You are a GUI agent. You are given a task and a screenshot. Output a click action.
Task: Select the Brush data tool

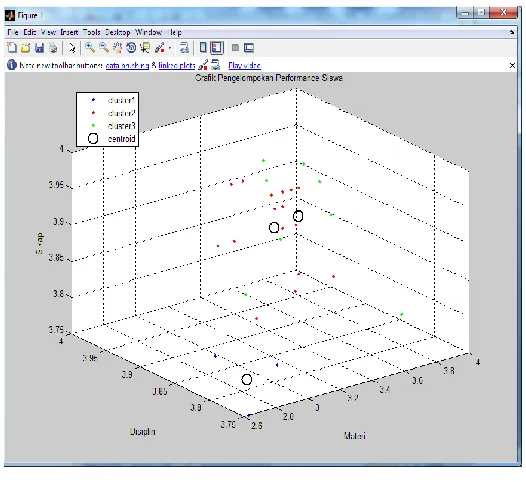coord(160,48)
